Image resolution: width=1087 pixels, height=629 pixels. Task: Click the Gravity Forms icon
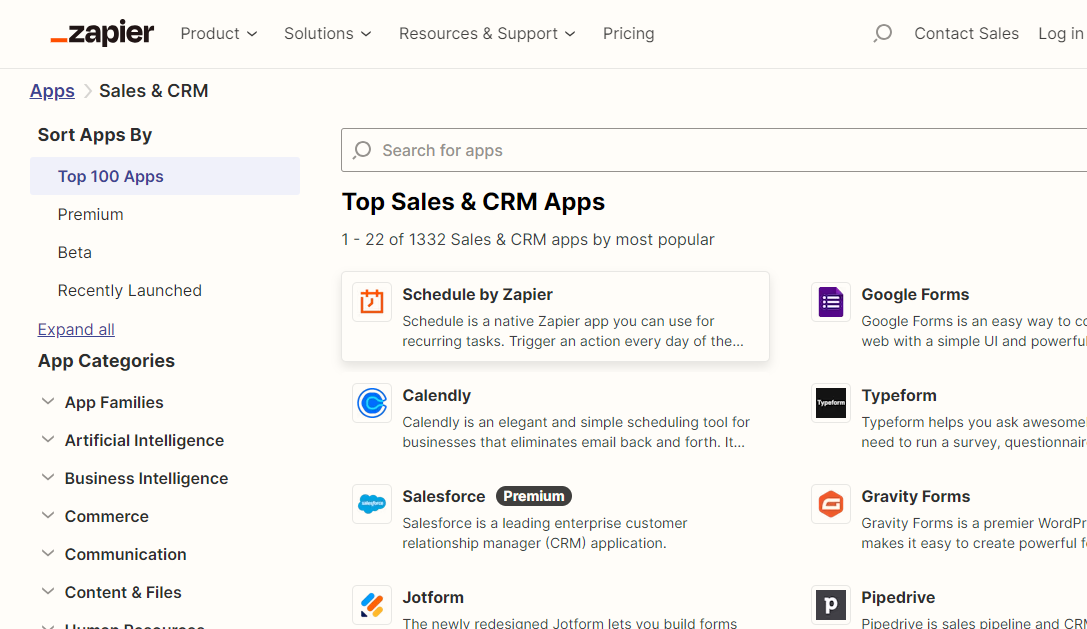(831, 504)
